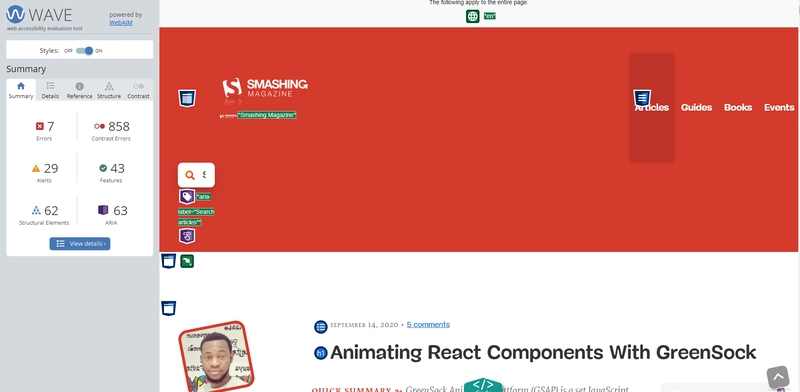Viewport: 800px width, 392px height.
Task: Switch to the Details tab
Action: pos(50,90)
